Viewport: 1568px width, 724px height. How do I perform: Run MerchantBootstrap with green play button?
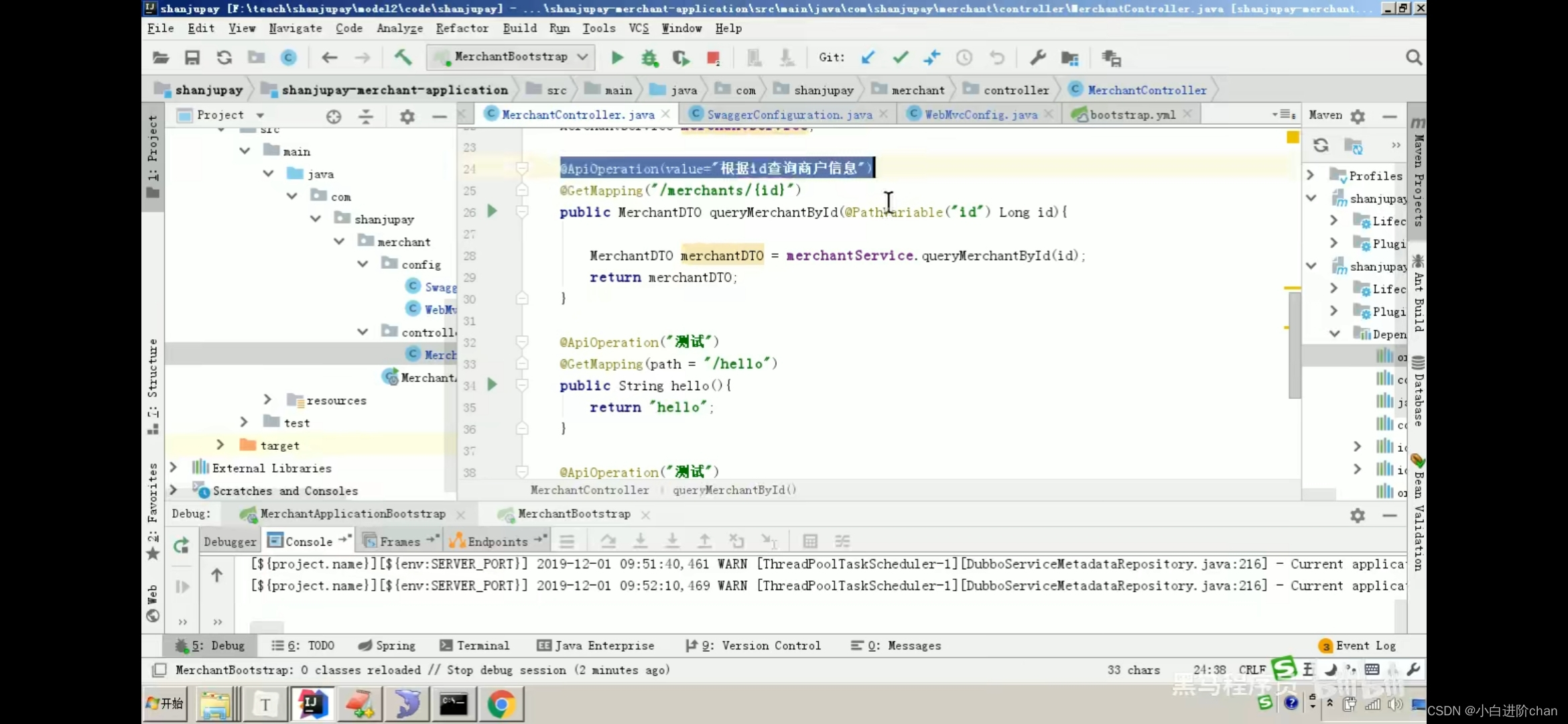click(x=617, y=58)
